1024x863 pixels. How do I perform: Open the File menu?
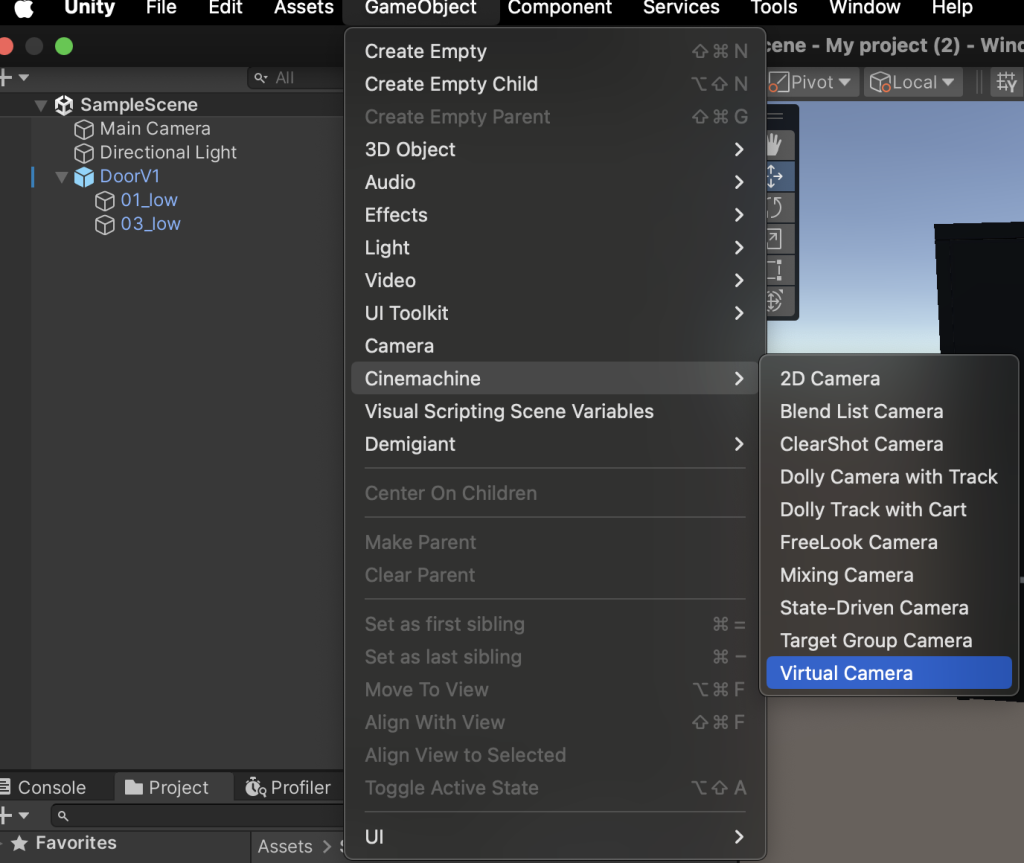point(161,8)
